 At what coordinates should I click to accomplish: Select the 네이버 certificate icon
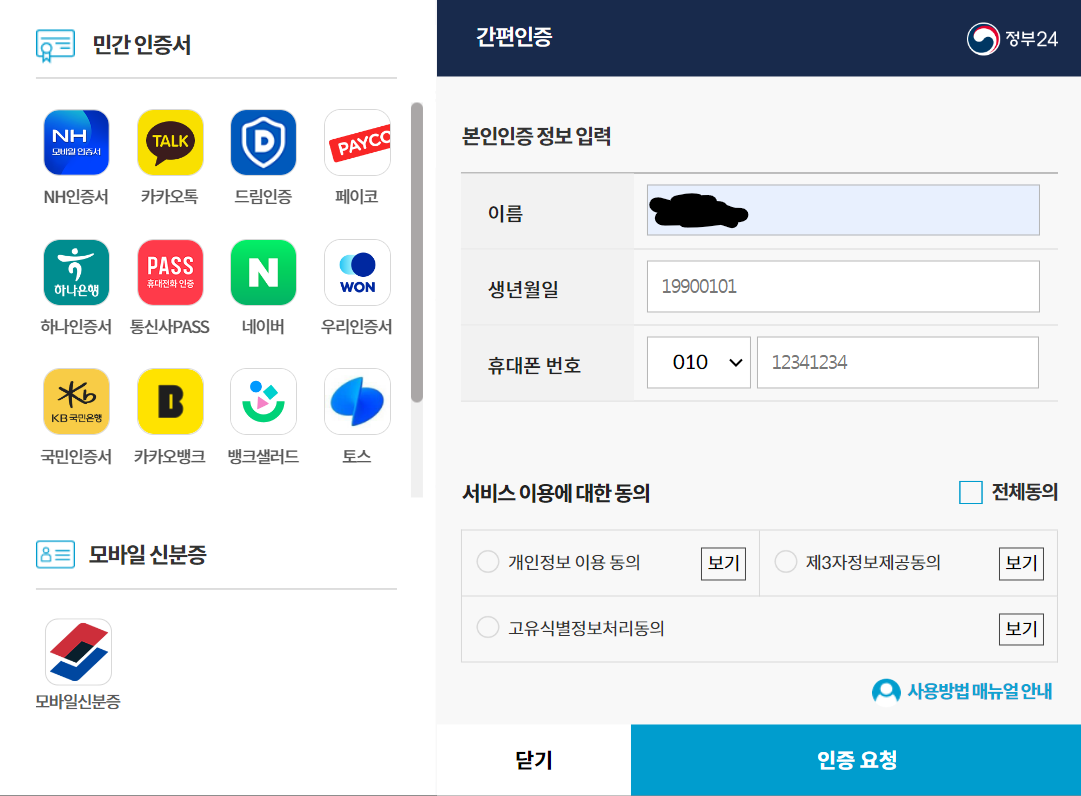click(263, 271)
